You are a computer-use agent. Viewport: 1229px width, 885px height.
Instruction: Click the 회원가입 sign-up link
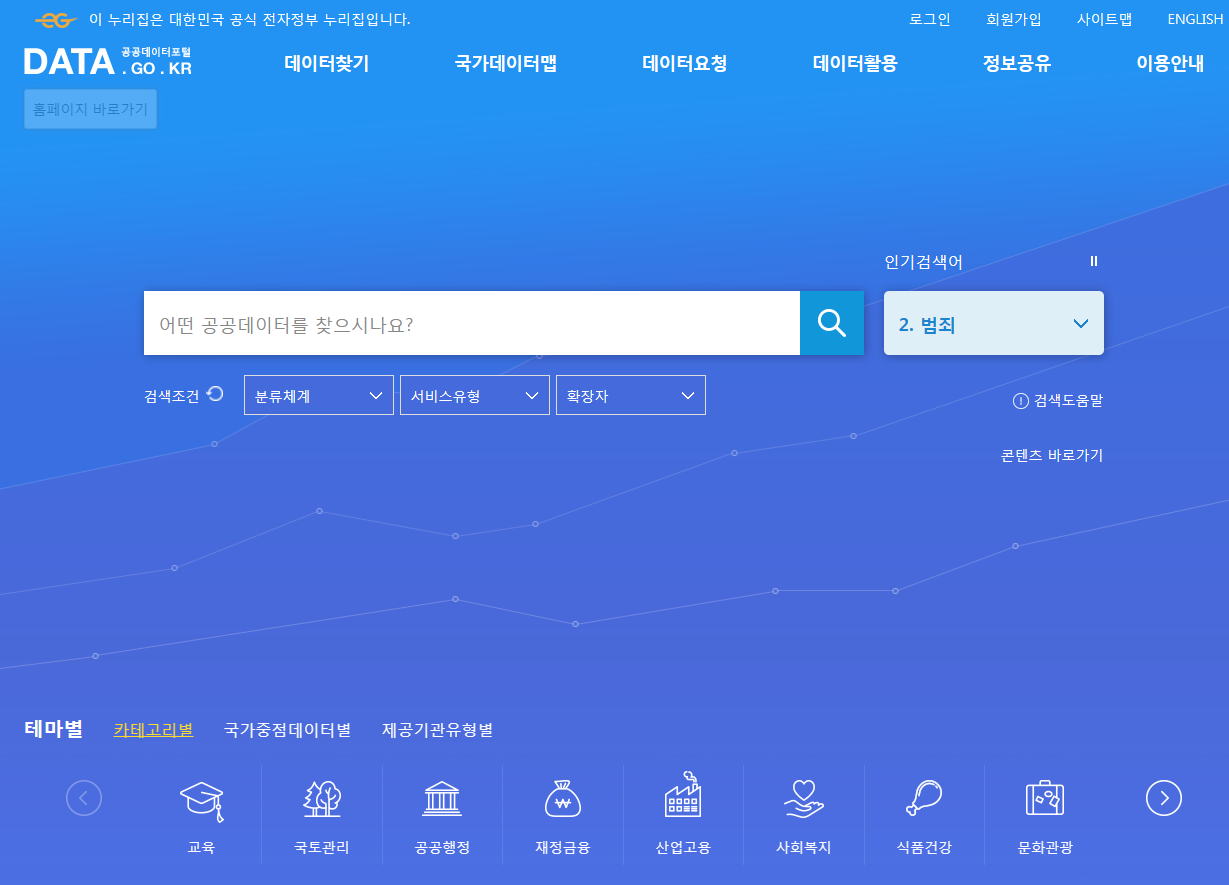point(1014,19)
